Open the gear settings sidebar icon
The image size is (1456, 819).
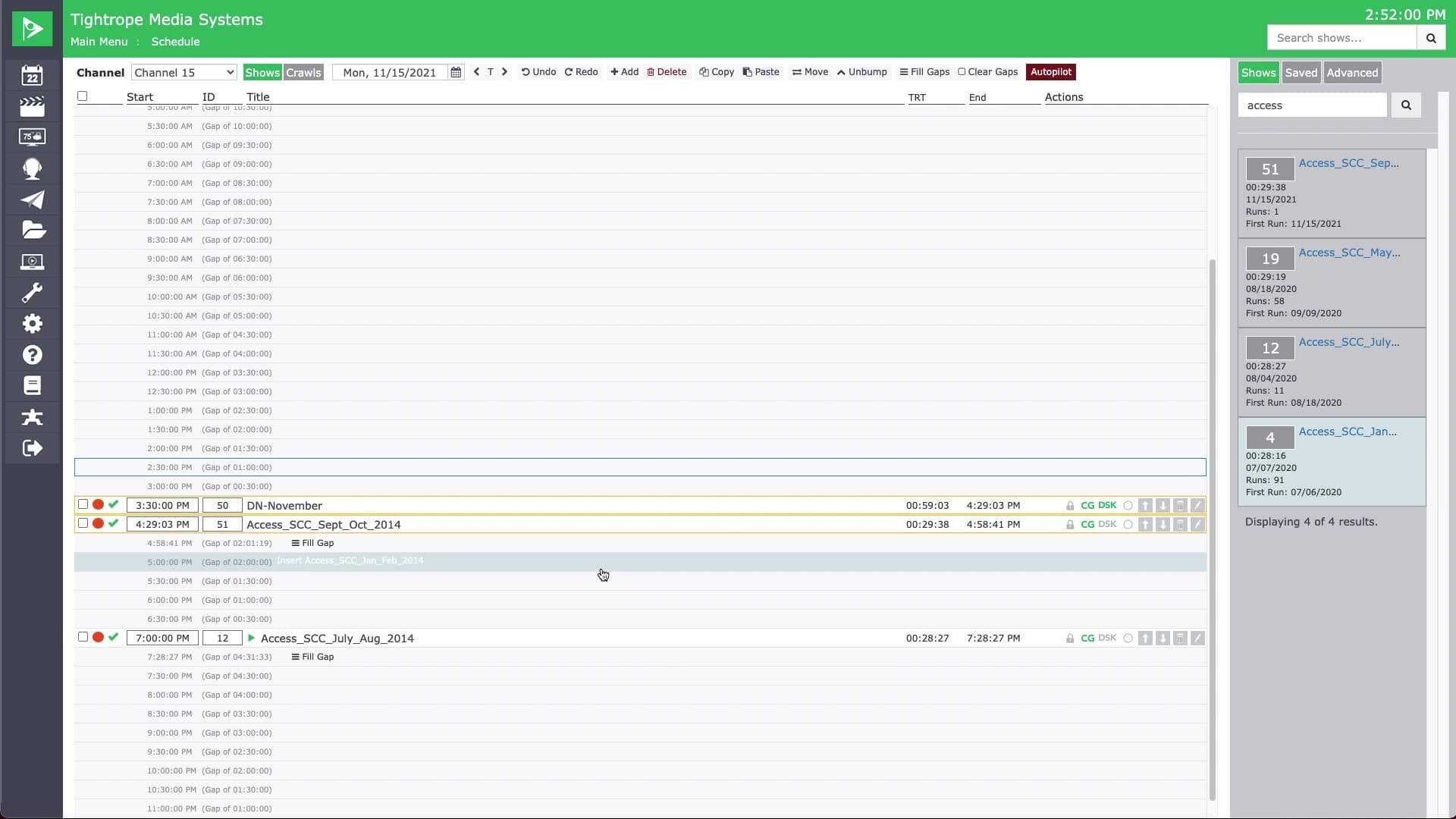click(x=32, y=324)
